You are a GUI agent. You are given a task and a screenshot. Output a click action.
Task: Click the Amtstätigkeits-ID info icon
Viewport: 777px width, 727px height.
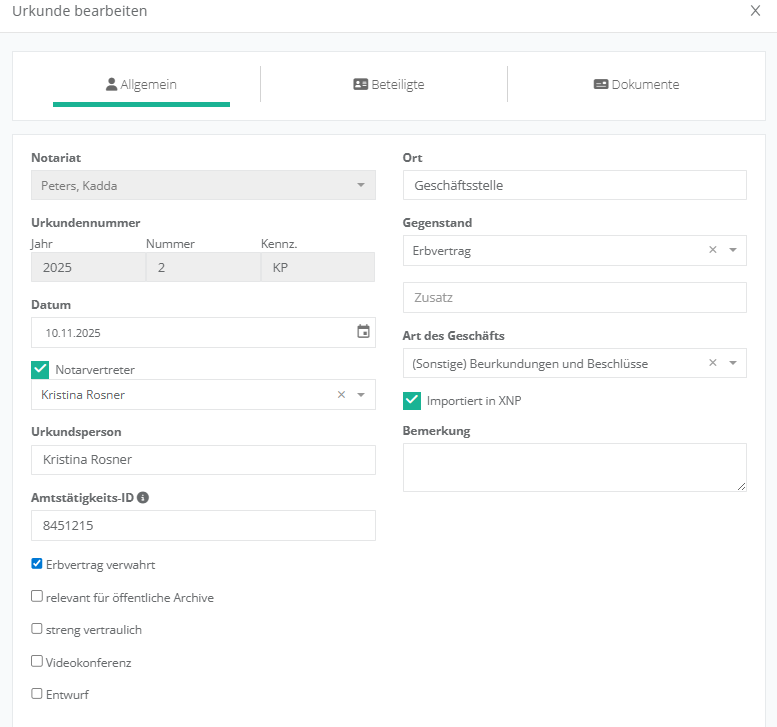click(x=143, y=497)
